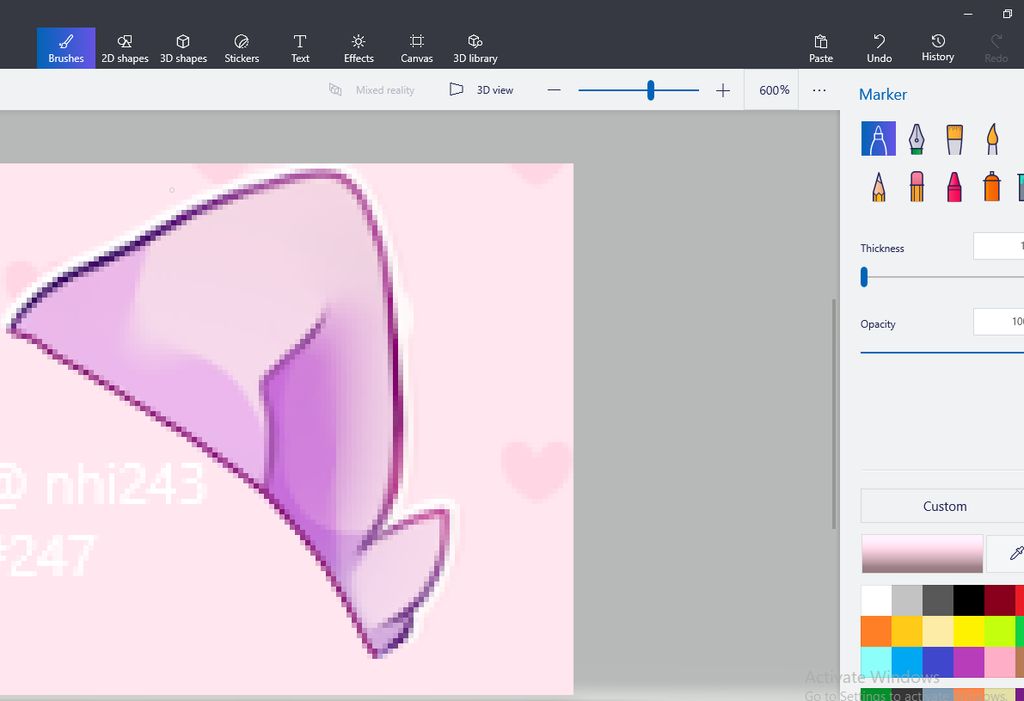
Task: Toggle 3D view mode
Action: coord(481,90)
